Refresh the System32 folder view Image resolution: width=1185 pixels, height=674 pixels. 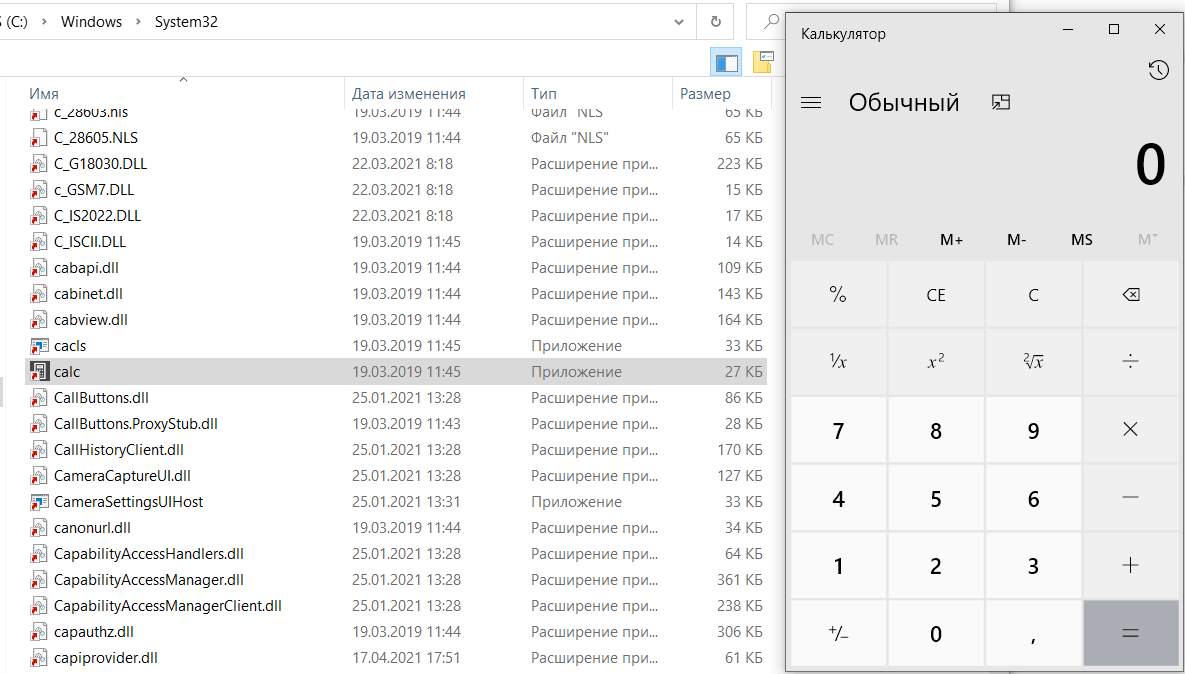pyautogui.click(x=715, y=21)
